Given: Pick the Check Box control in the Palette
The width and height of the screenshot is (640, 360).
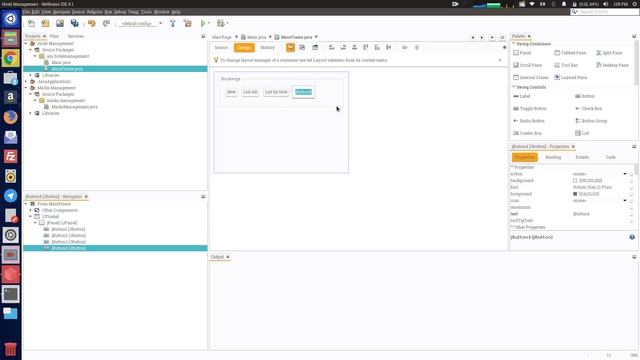Looking at the screenshot, I should pyautogui.click(x=589, y=108).
